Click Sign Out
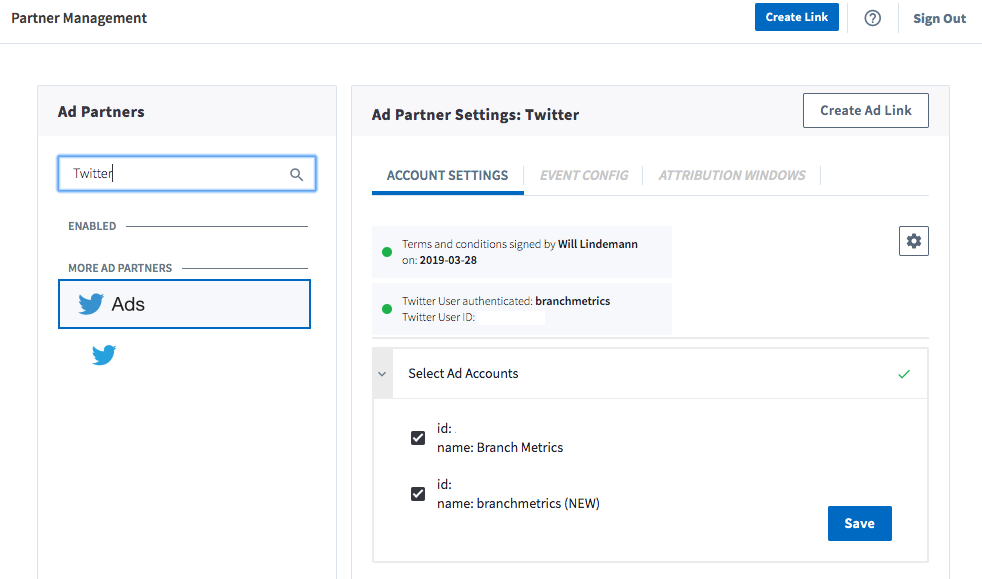The height and width of the screenshot is (579, 982). tap(939, 19)
